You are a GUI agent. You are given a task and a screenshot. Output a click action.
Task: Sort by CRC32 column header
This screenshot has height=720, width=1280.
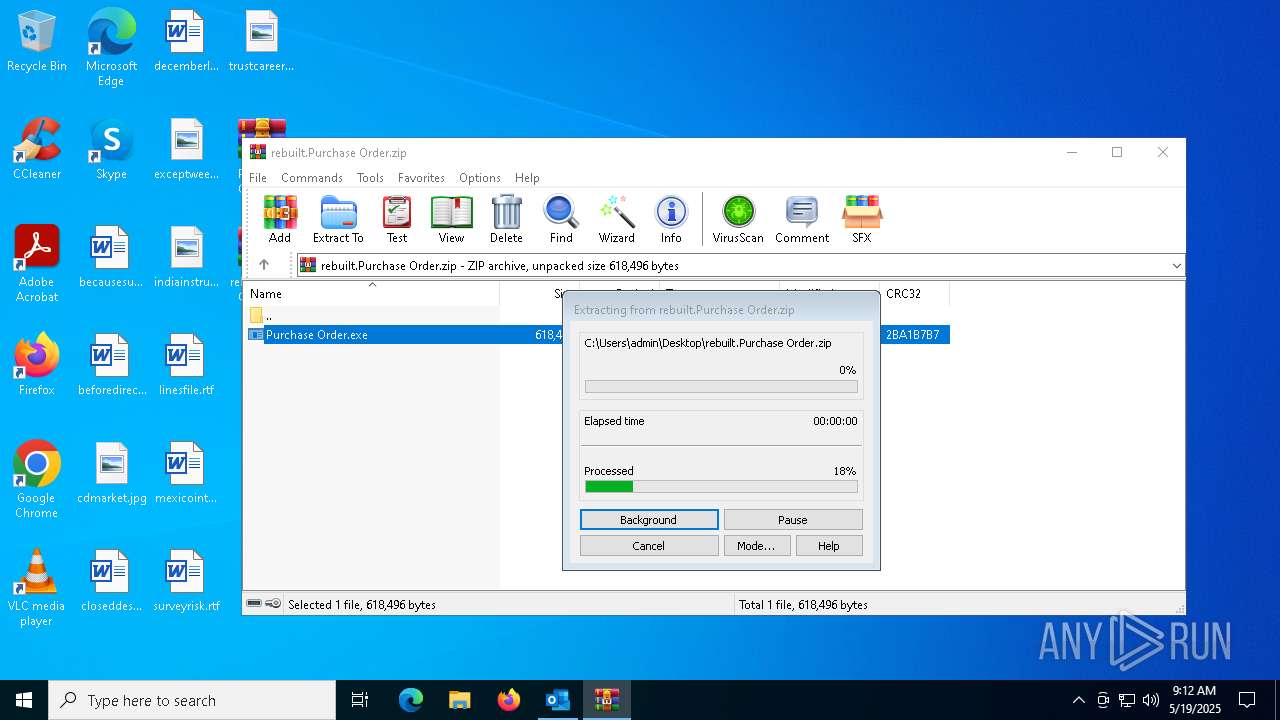(914, 294)
